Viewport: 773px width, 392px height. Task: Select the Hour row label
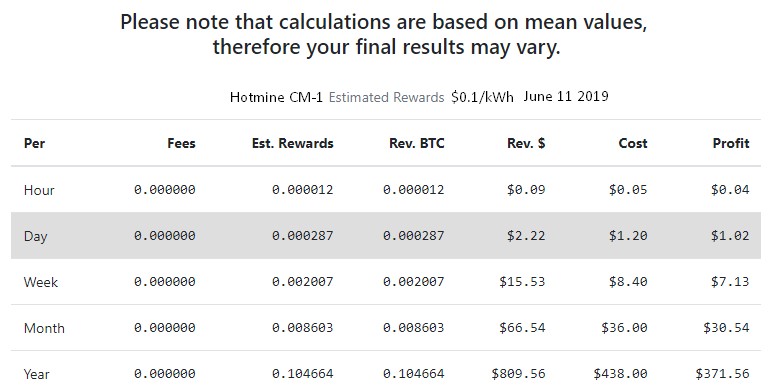click(39, 190)
